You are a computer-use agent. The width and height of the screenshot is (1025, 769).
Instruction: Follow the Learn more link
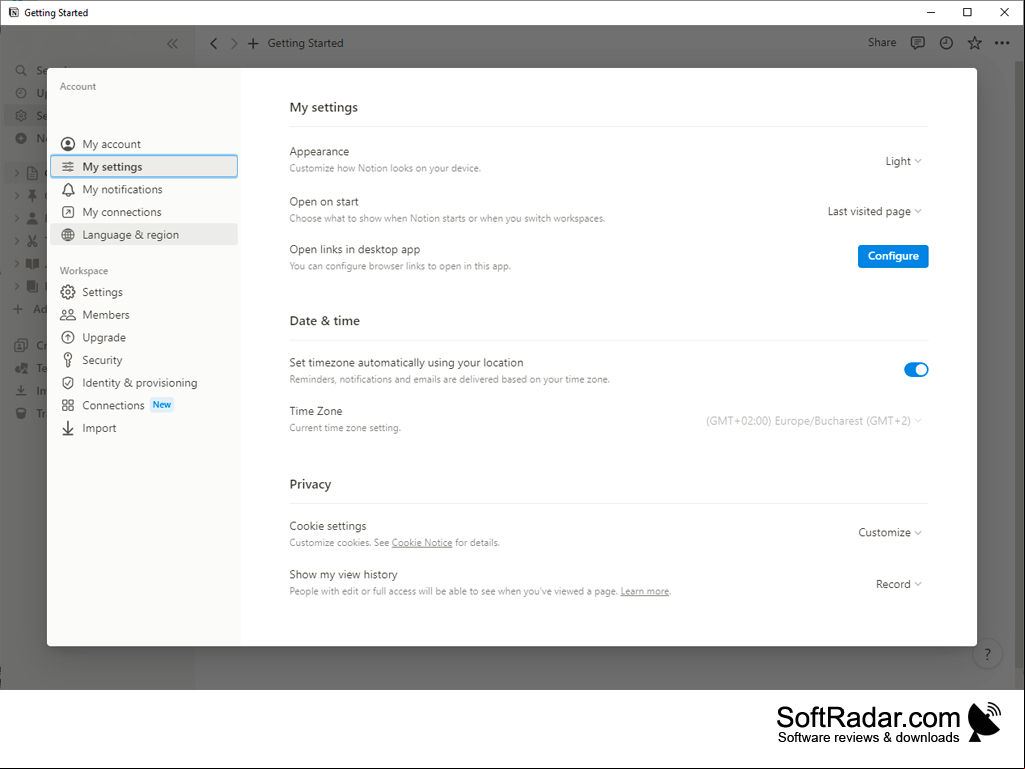pos(645,591)
